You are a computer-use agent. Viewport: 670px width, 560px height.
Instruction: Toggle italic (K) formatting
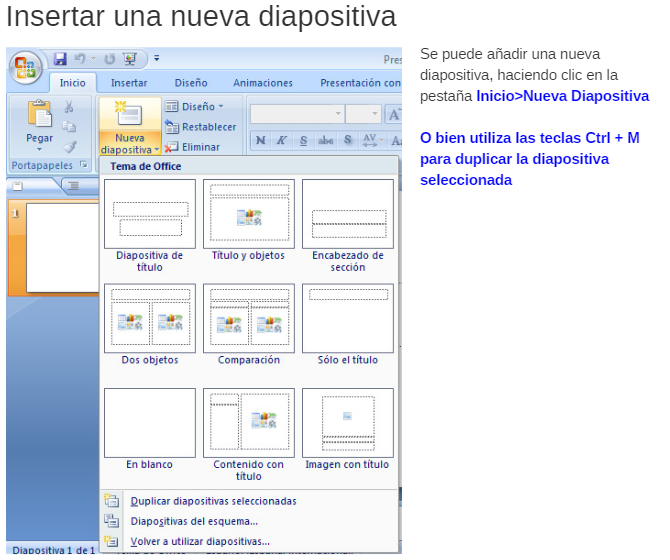point(282,140)
